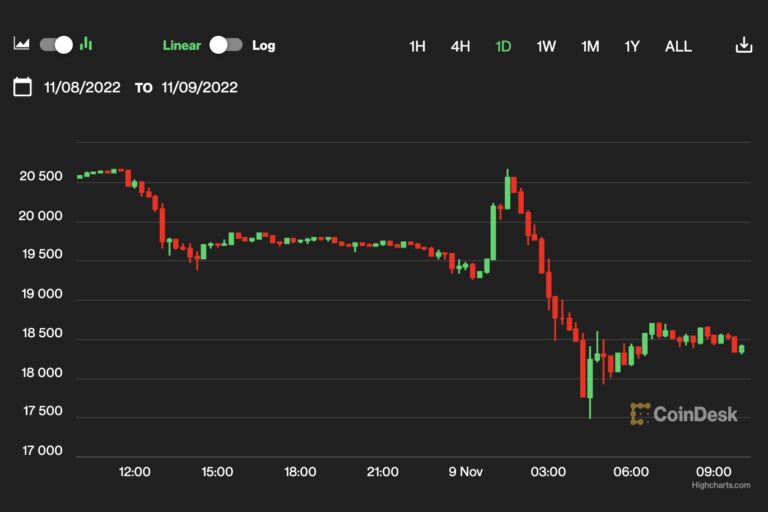768x512 pixels.
Task: Click the 03:00 time axis label
Action: coord(548,472)
